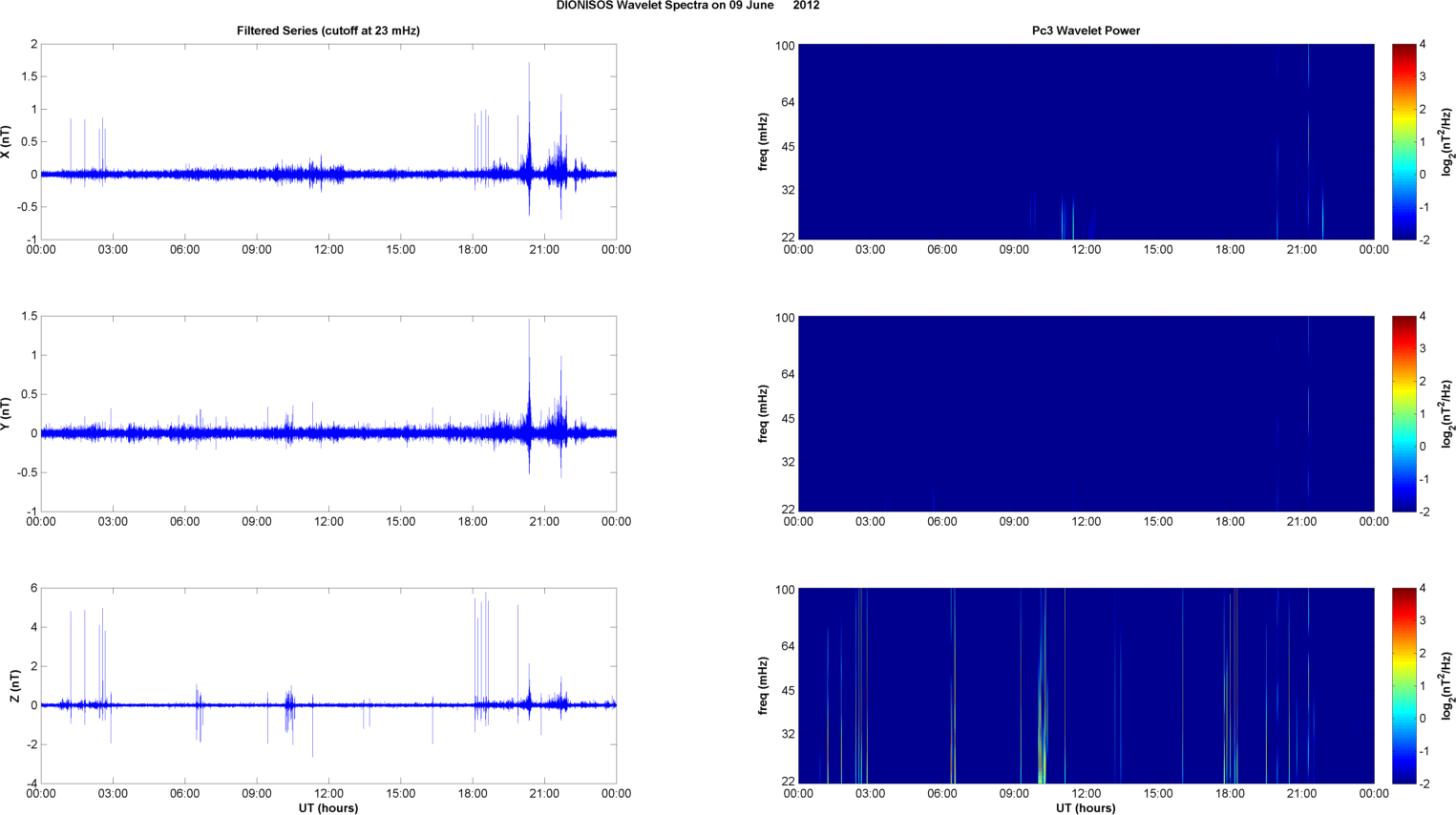1456x815 pixels.
Task: Select the Z component filtered series plot
Action: click(328, 685)
